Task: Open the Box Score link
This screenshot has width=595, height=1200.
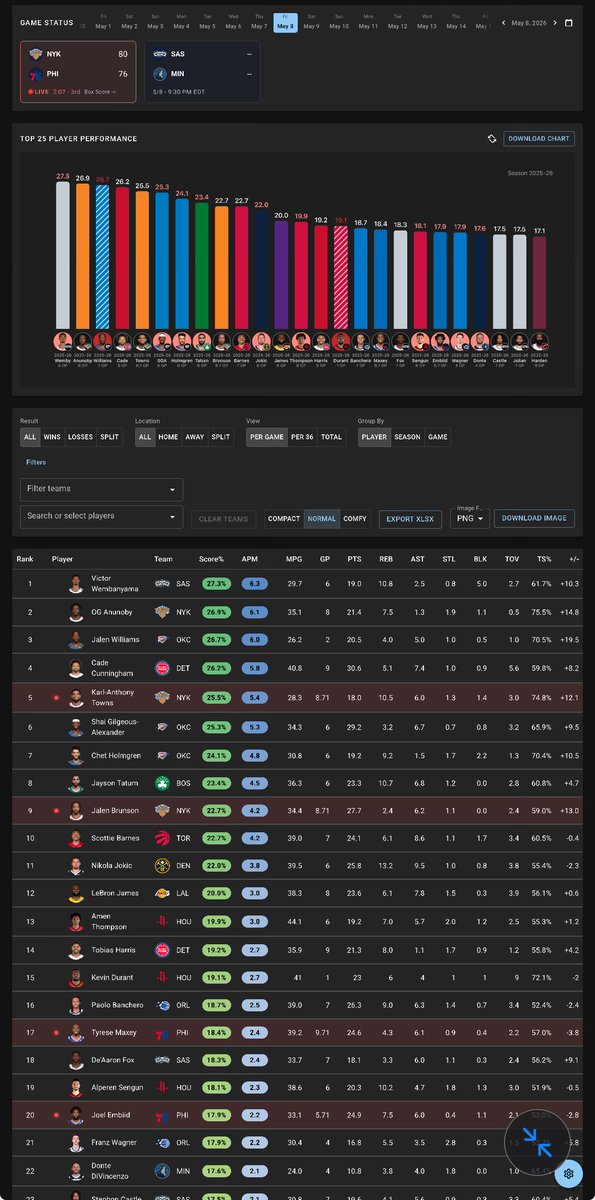Action: (99, 92)
